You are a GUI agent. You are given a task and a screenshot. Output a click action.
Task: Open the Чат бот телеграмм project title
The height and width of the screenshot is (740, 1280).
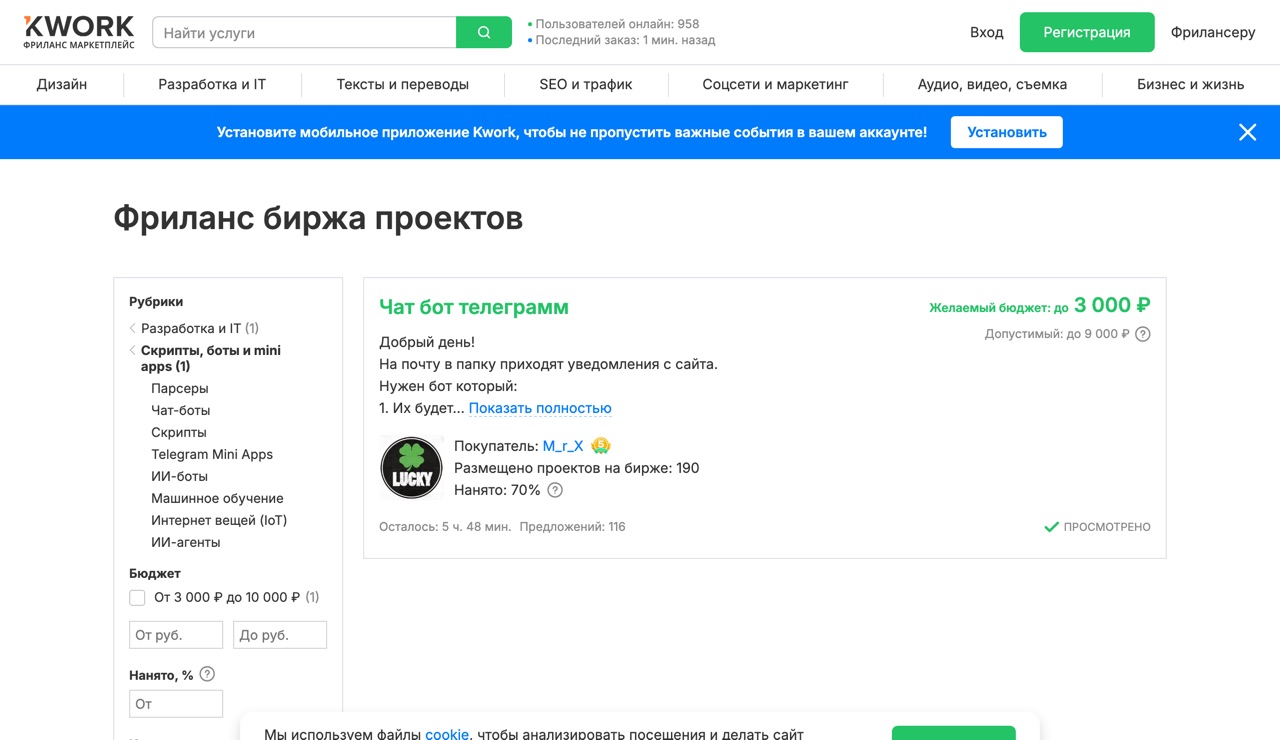(474, 307)
